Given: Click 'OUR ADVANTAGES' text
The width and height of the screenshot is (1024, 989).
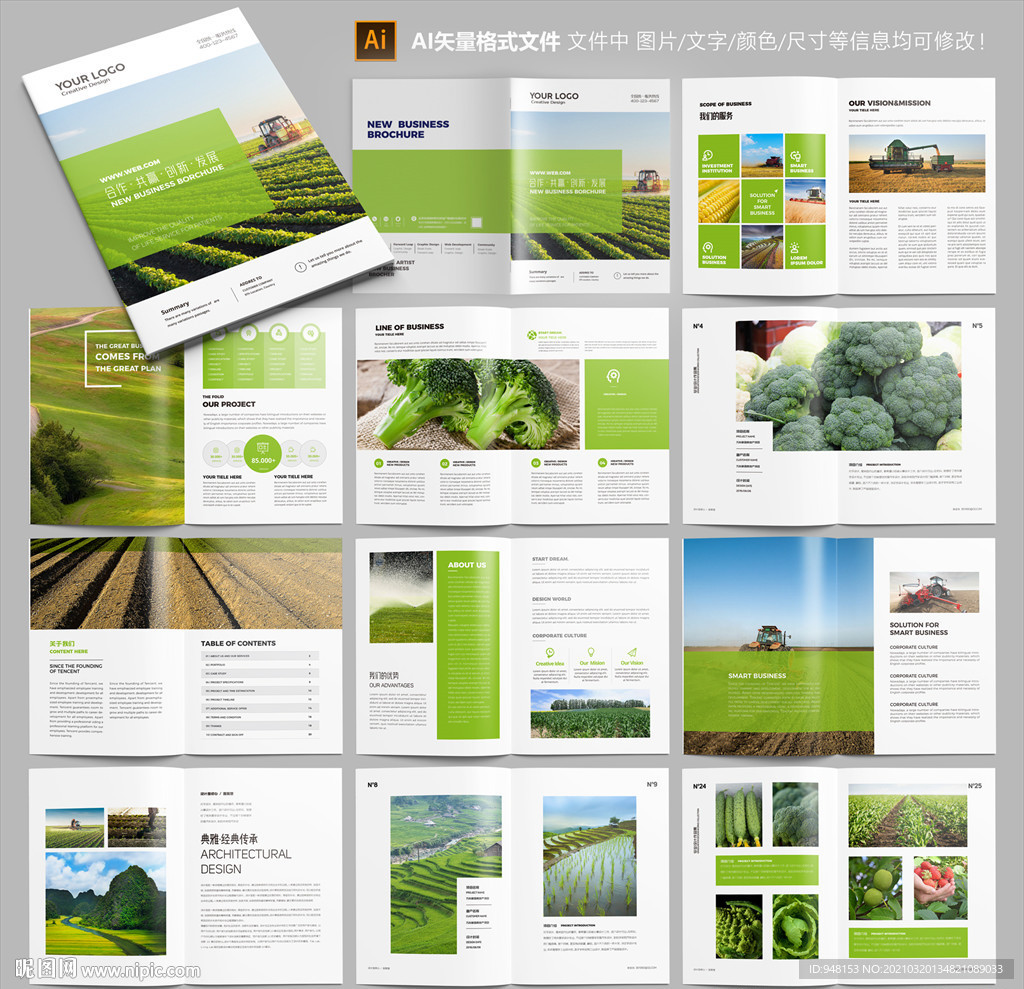Looking at the screenshot, I should (391, 685).
